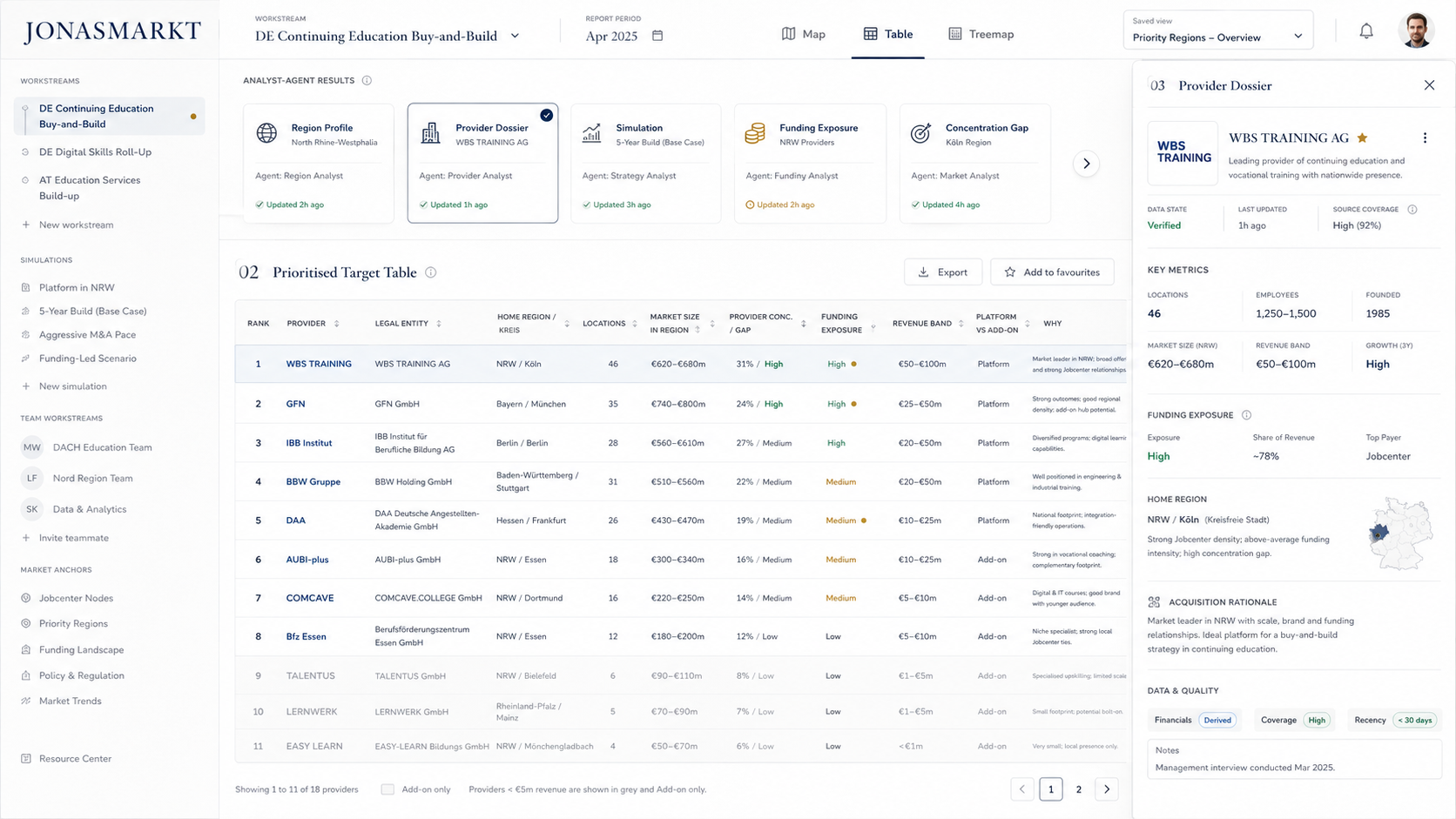1456x819 pixels.
Task: Click the Source Coverage info icon
Action: coord(1412,210)
